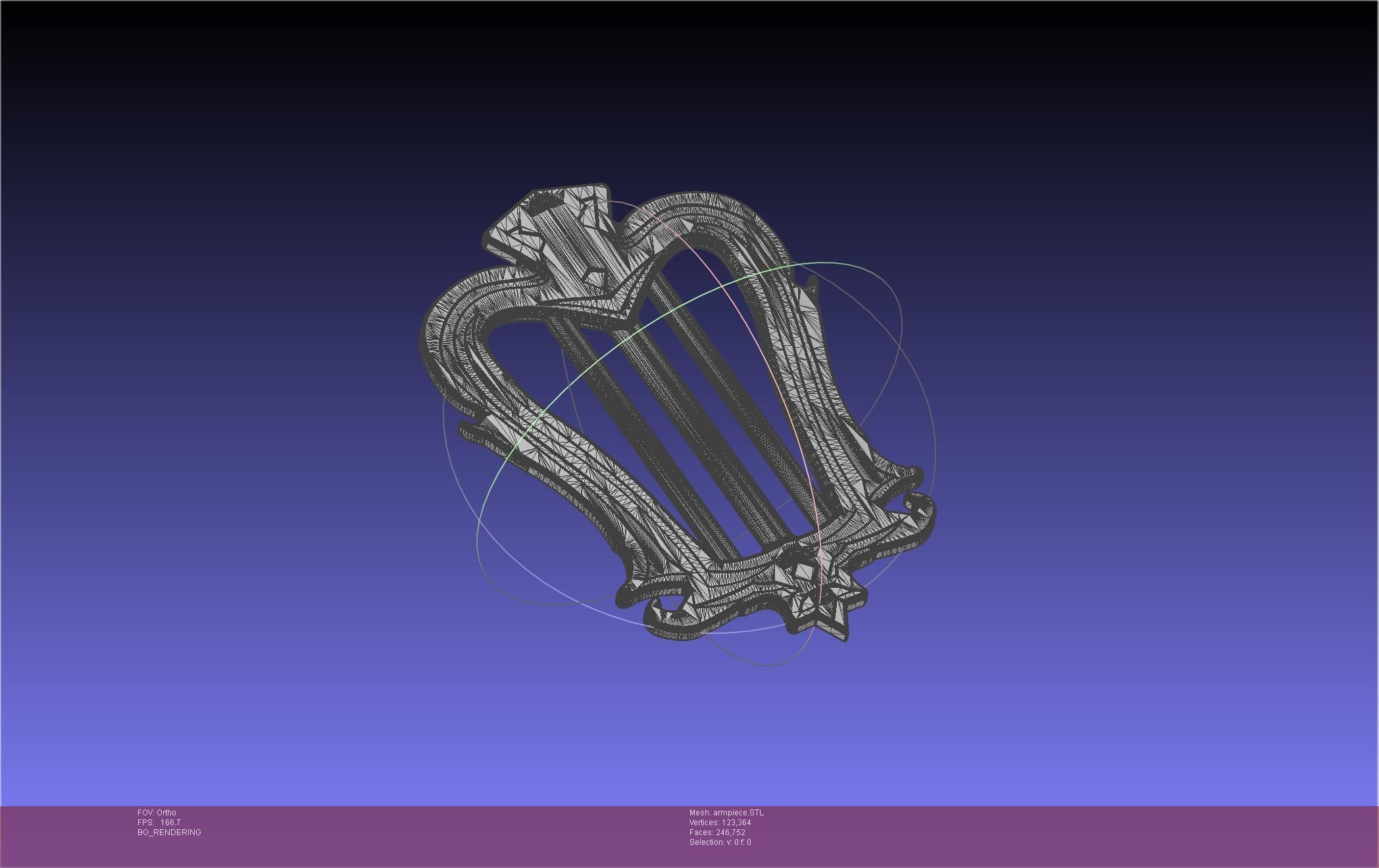Click the 'Selection: v: 0 f: 0' text
The image size is (1379, 868).
point(720,842)
